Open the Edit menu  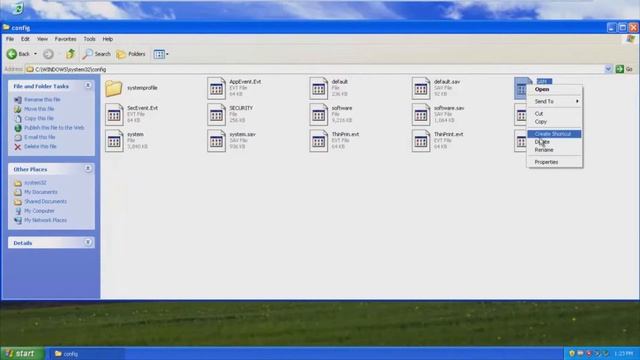click(25, 39)
